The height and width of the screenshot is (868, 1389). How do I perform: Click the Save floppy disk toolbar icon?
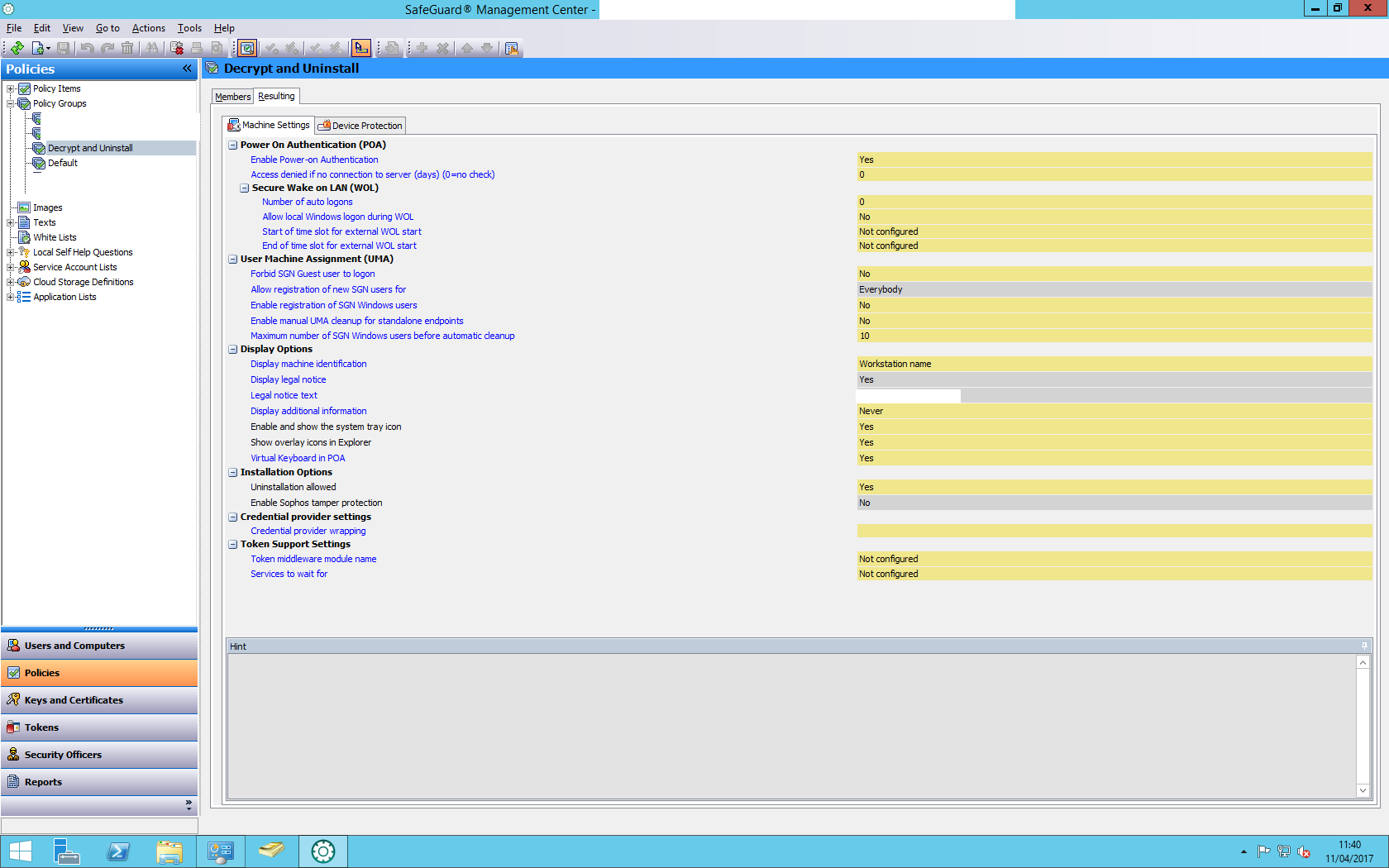[63, 48]
